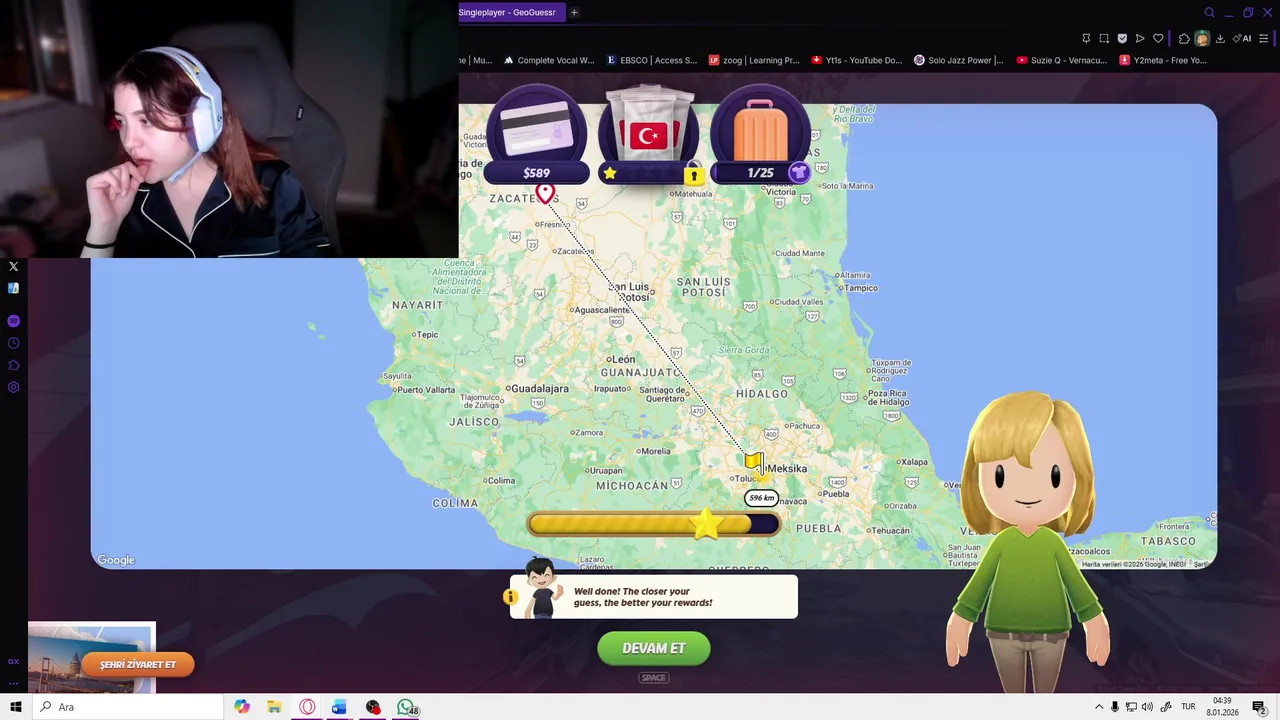The height and width of the screenshot is (720, 1280).
Task: Open Copilot from the taskbar
Action: click(x=242, y=707)
